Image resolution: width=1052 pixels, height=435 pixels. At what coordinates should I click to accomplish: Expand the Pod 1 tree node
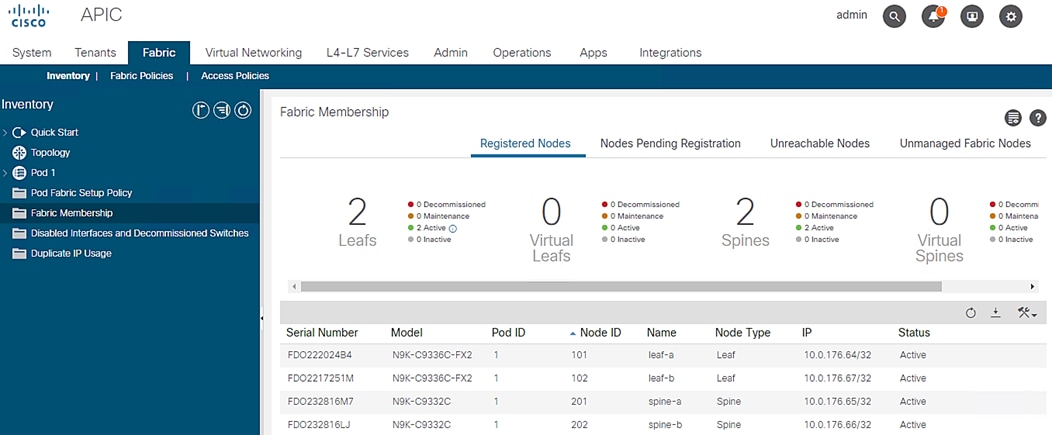pos(5,173)
